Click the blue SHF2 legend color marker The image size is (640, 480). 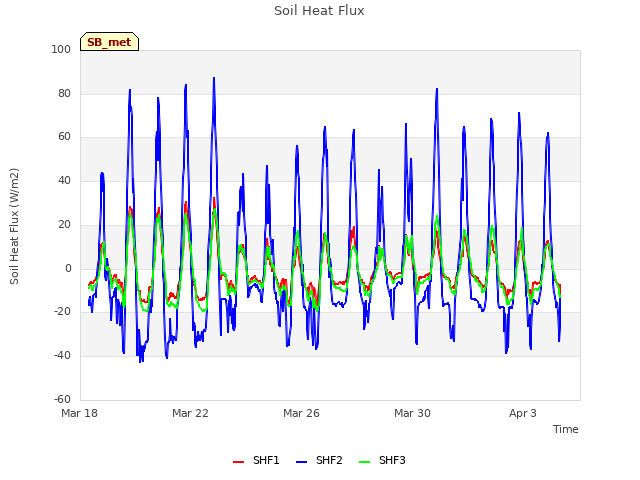301,462
